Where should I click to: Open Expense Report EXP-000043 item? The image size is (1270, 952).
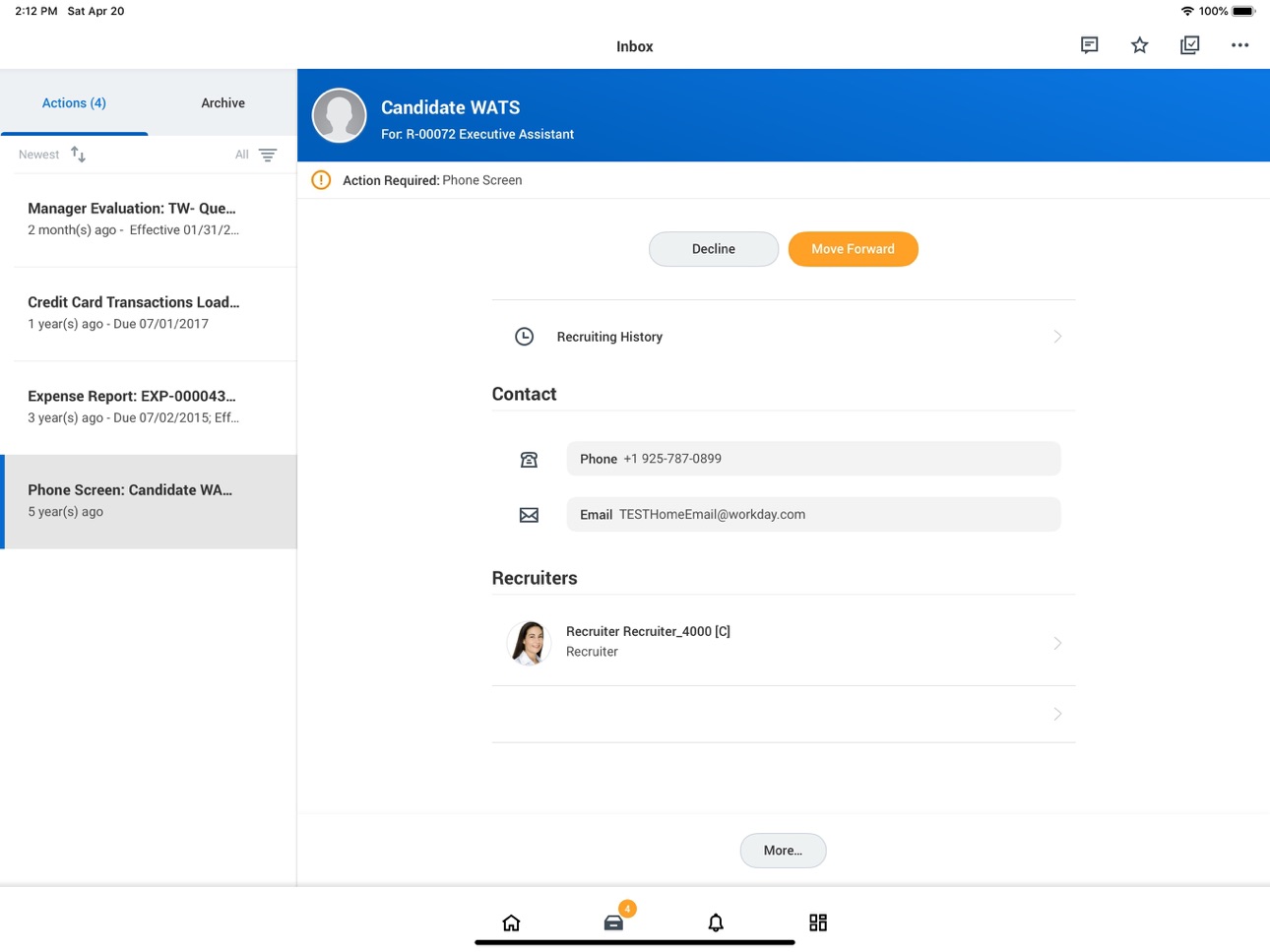(149, 407)
